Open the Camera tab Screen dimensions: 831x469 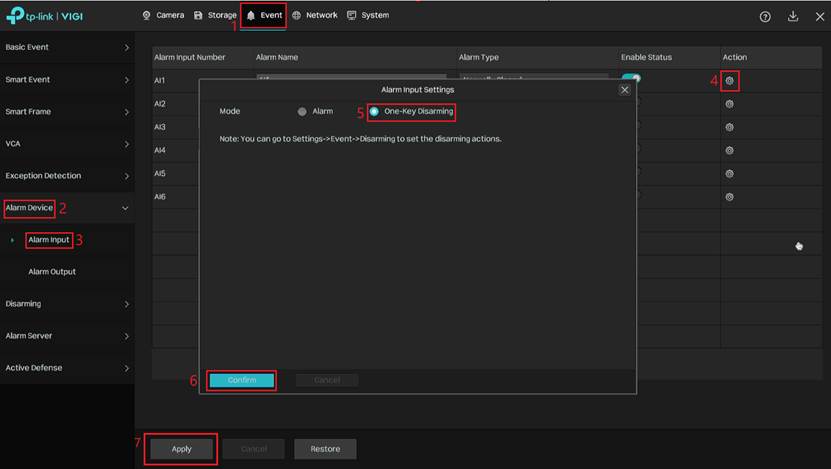[163, 15]
